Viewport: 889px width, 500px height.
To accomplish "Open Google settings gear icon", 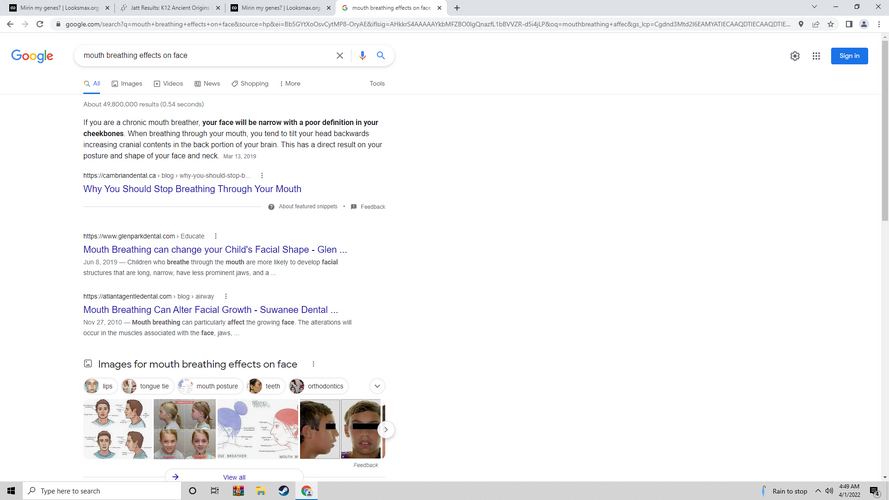I will (x=795, y=56).
